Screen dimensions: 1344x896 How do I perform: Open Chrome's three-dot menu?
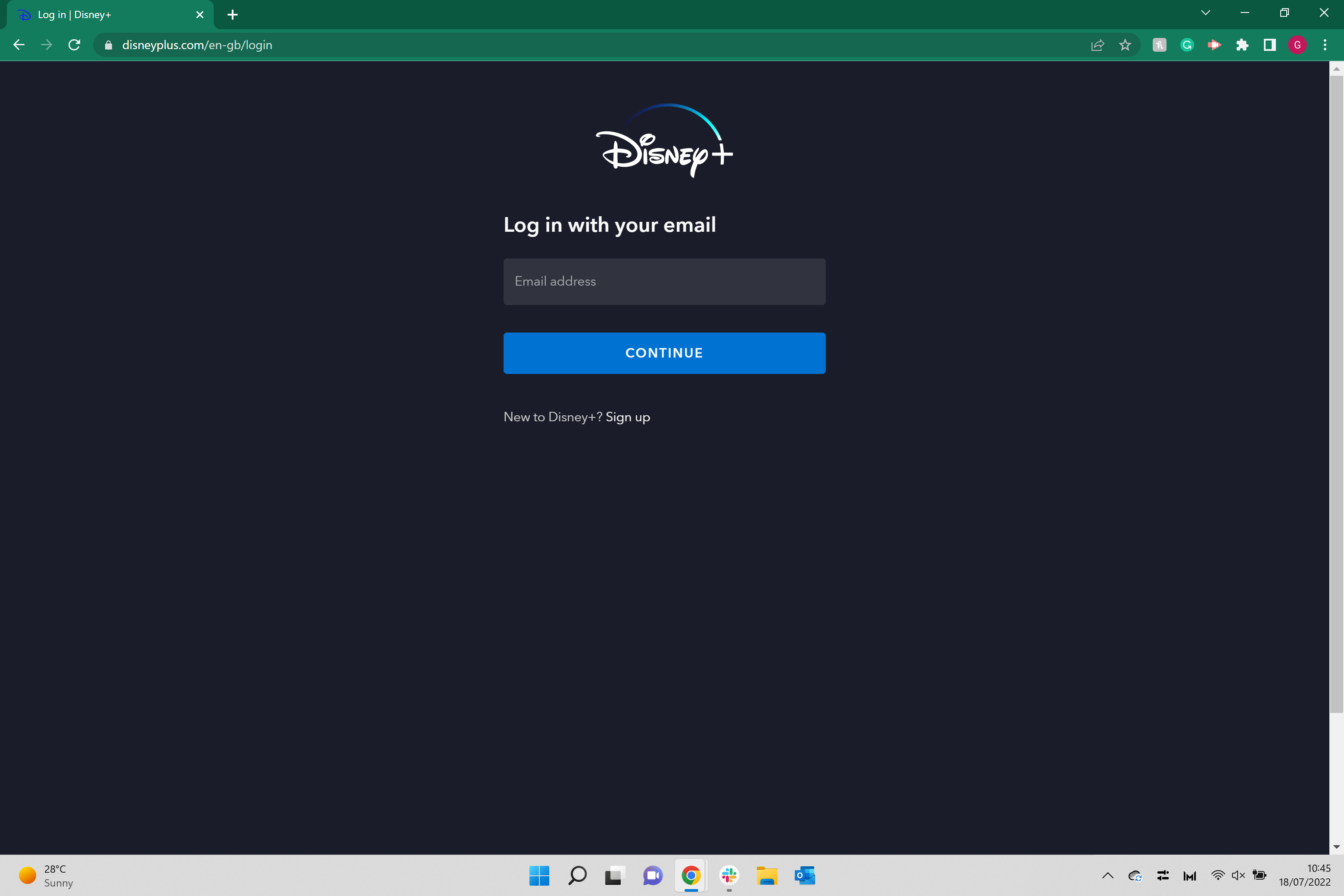(x=1325, y=45)
